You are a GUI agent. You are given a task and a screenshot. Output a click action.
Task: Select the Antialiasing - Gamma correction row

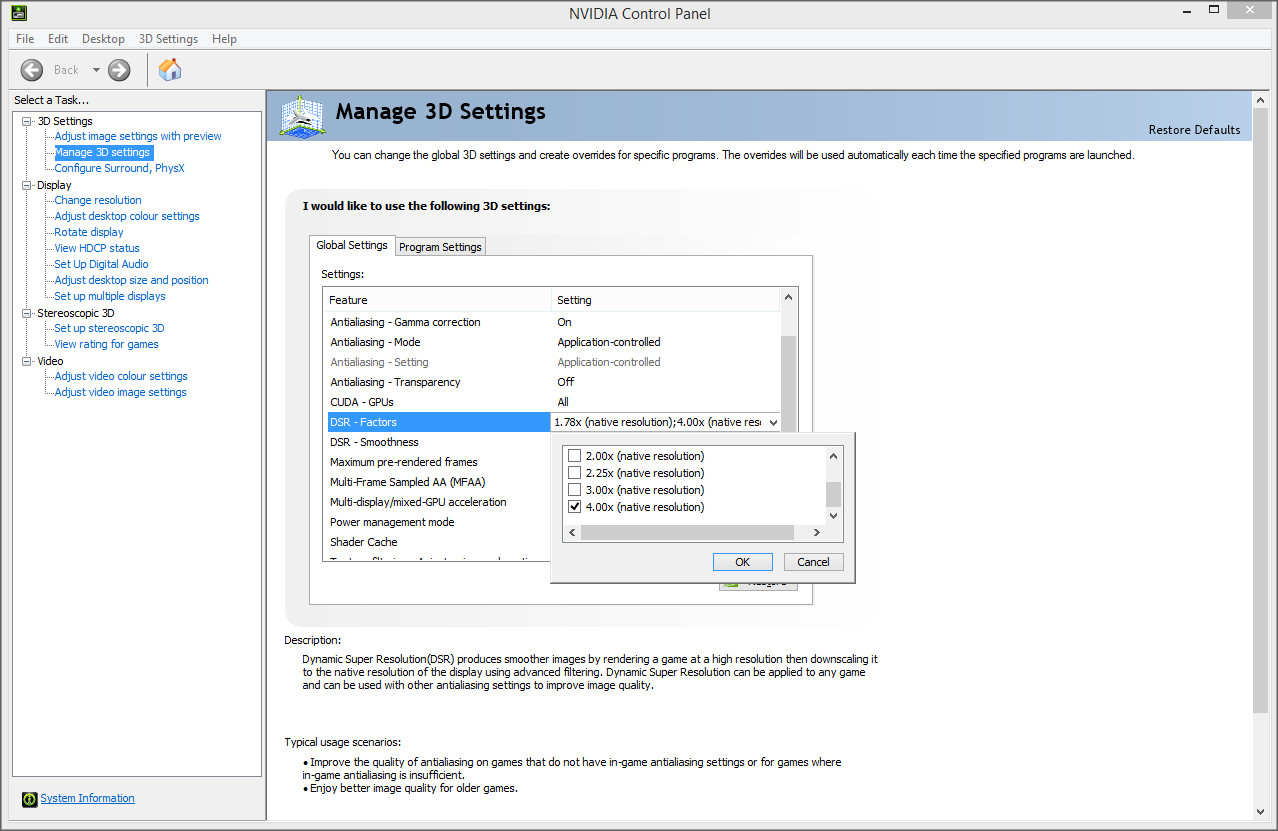pos(554,322)
